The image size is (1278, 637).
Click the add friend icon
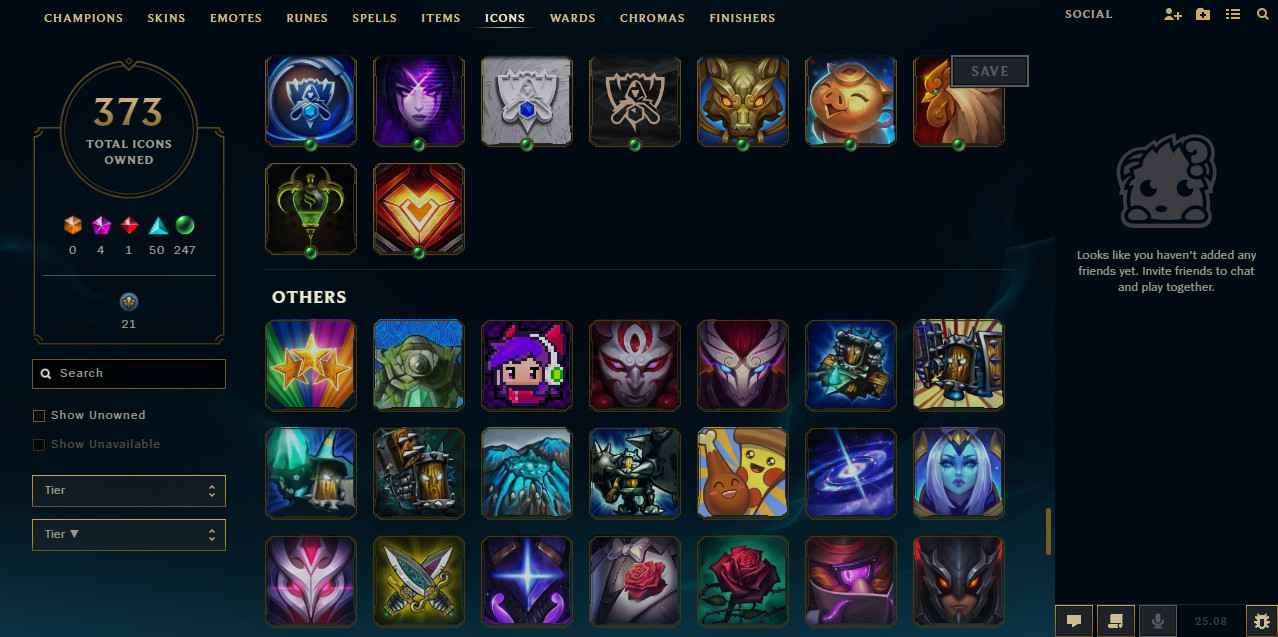coord(1173,15)
